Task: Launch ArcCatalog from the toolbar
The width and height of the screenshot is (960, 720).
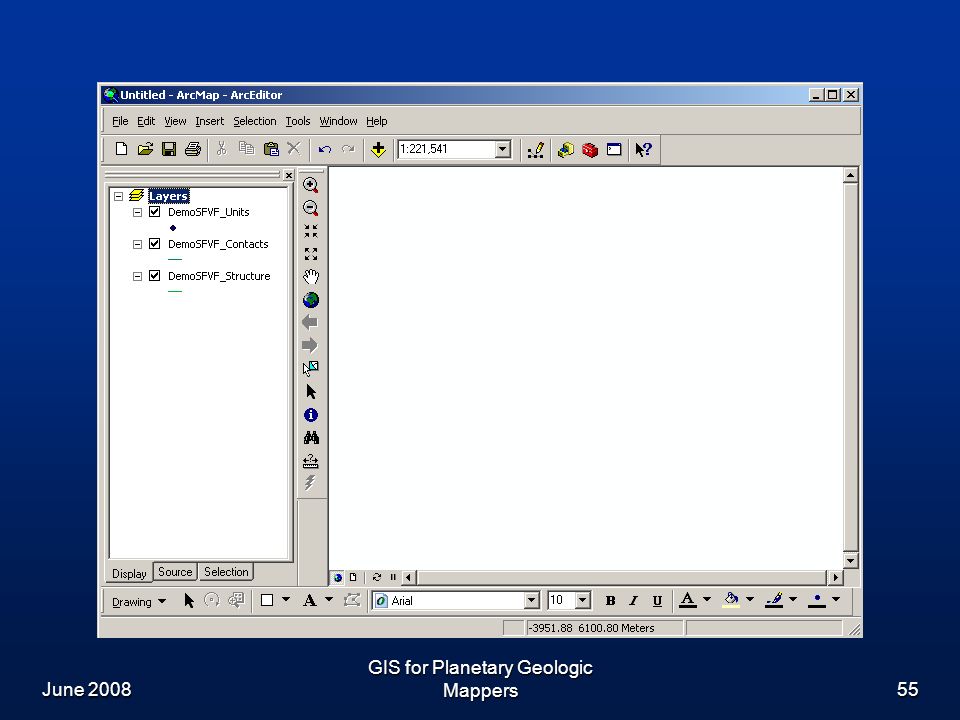Action: pyautogui.click(x=566, y=149)
